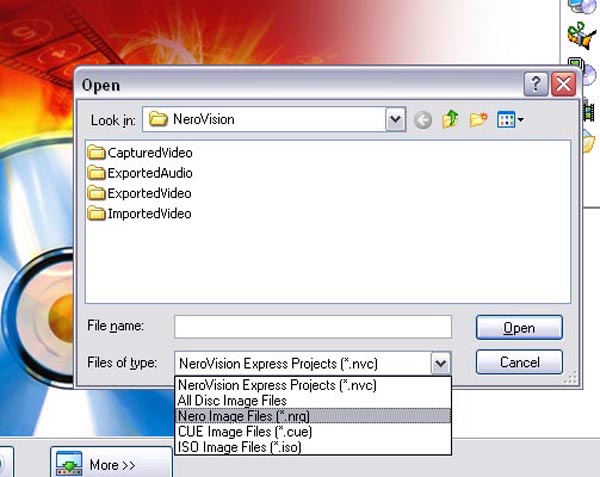
Task: Close the Open dialog
Action: pos(564,84)
